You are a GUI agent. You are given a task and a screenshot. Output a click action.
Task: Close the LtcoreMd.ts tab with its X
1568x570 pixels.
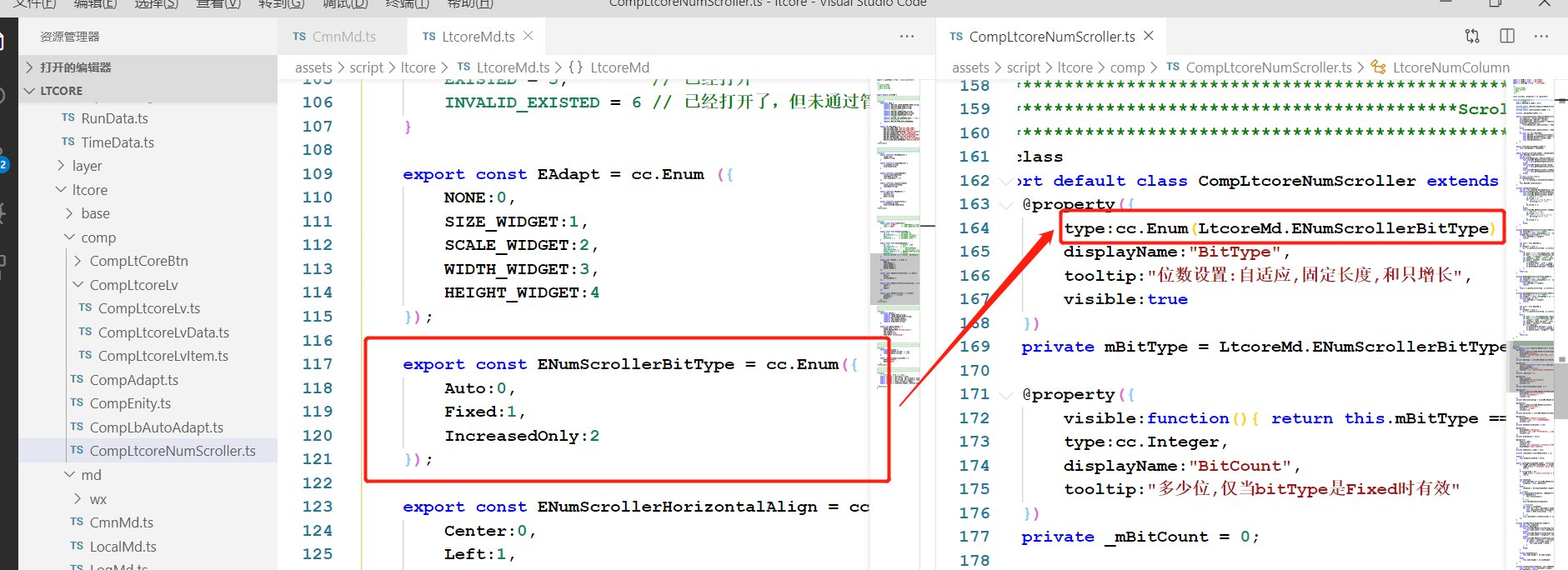528,36
